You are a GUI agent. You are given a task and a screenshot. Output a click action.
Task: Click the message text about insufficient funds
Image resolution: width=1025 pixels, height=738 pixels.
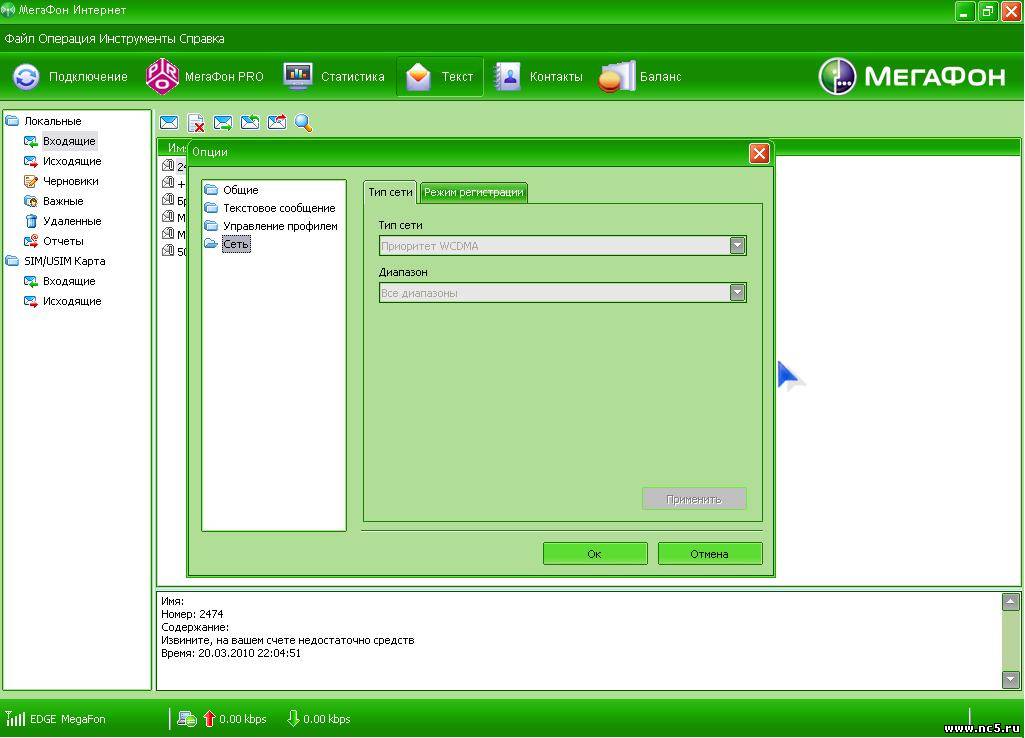click(288, 640)
